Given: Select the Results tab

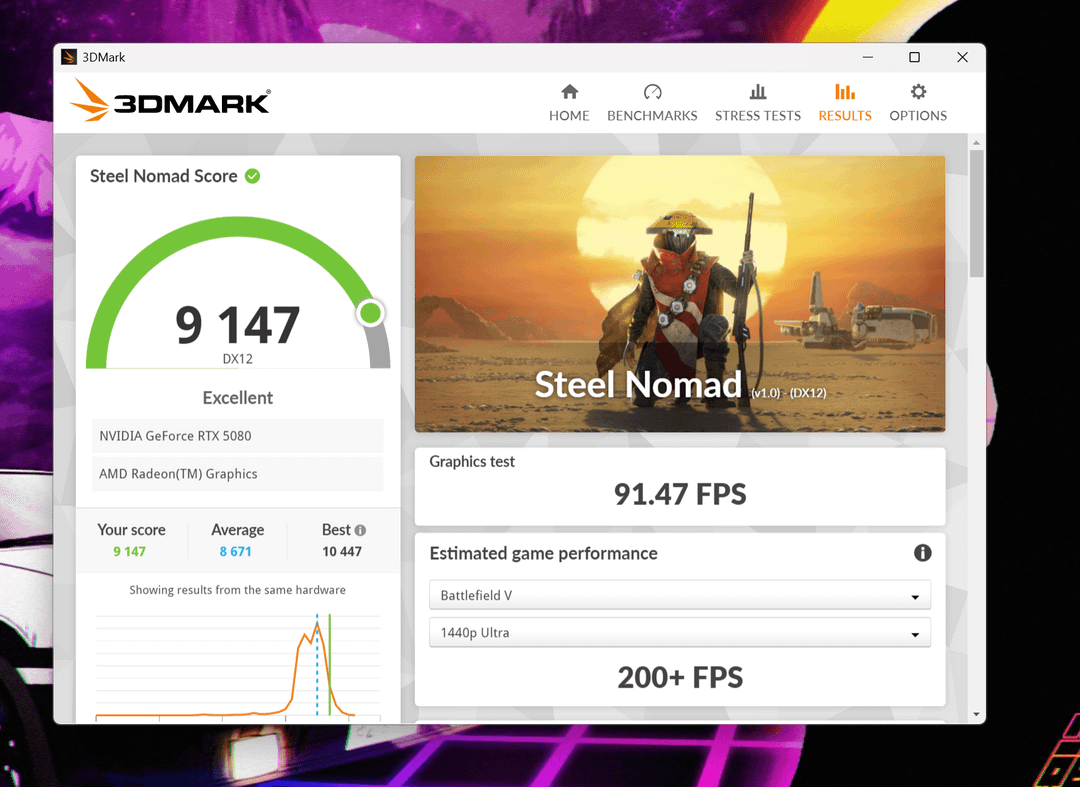Looking at the screenshot, I should (x=844, y=103).
